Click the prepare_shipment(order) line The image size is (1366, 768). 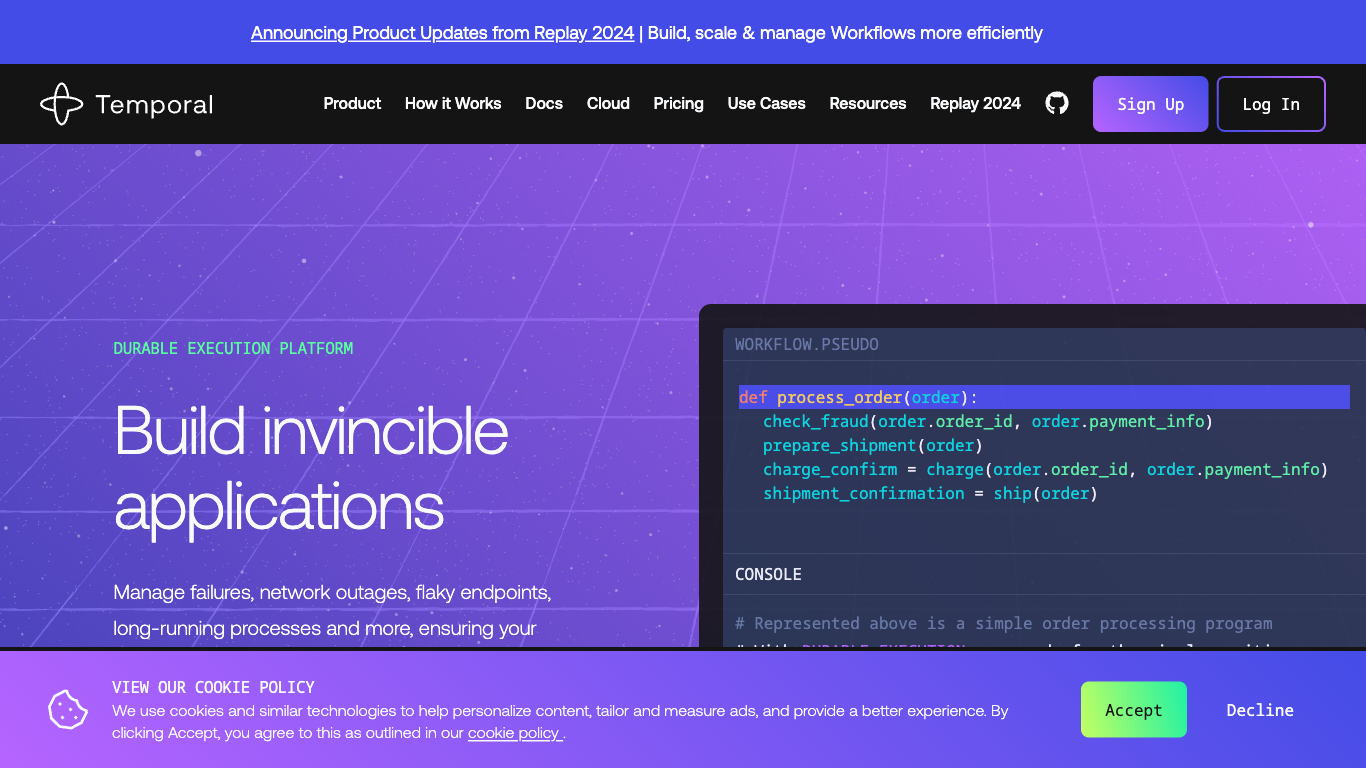click(873, 446)
